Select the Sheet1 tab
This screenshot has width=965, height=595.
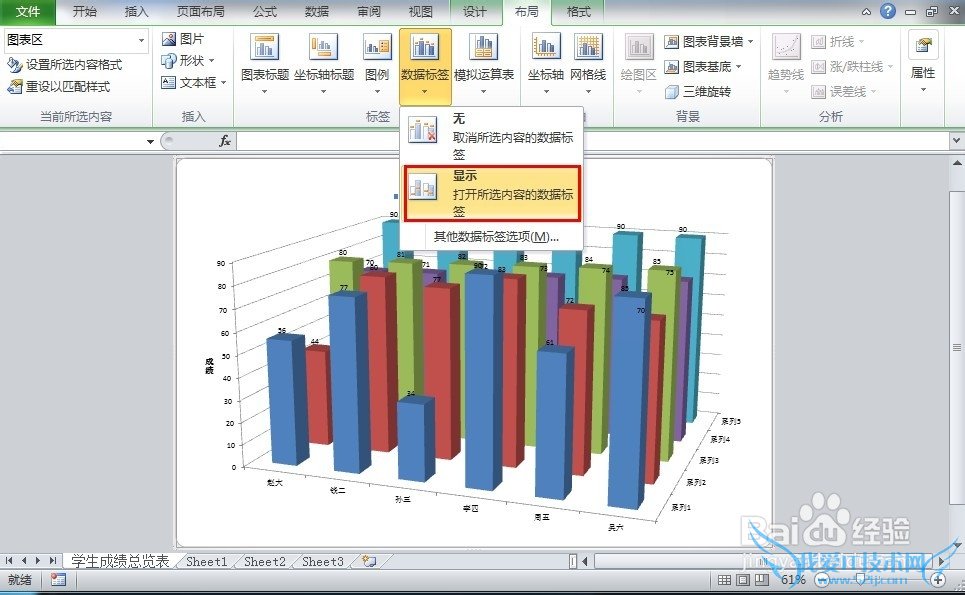coord(207,561)
